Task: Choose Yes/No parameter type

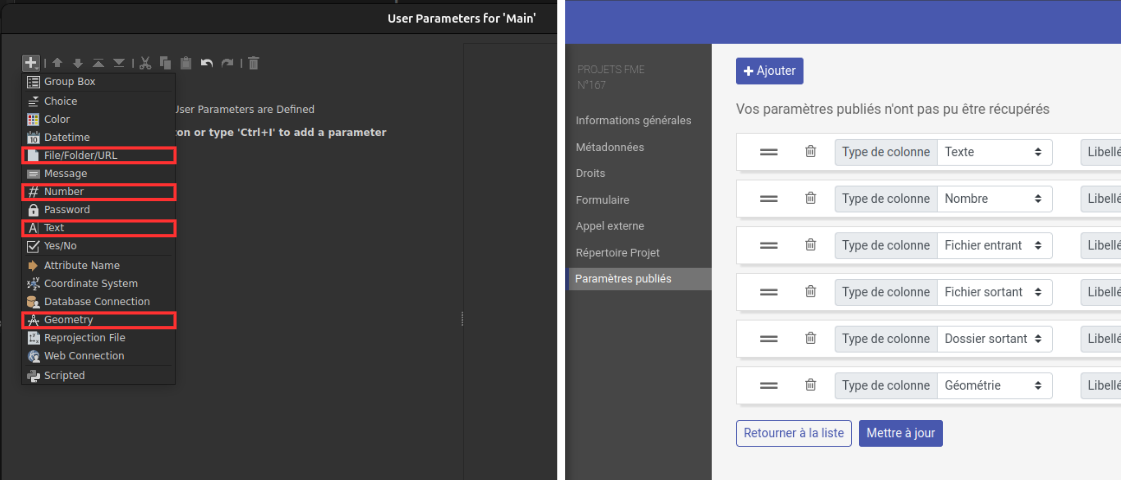Action: pyautogui.click(x=99, y=246)
